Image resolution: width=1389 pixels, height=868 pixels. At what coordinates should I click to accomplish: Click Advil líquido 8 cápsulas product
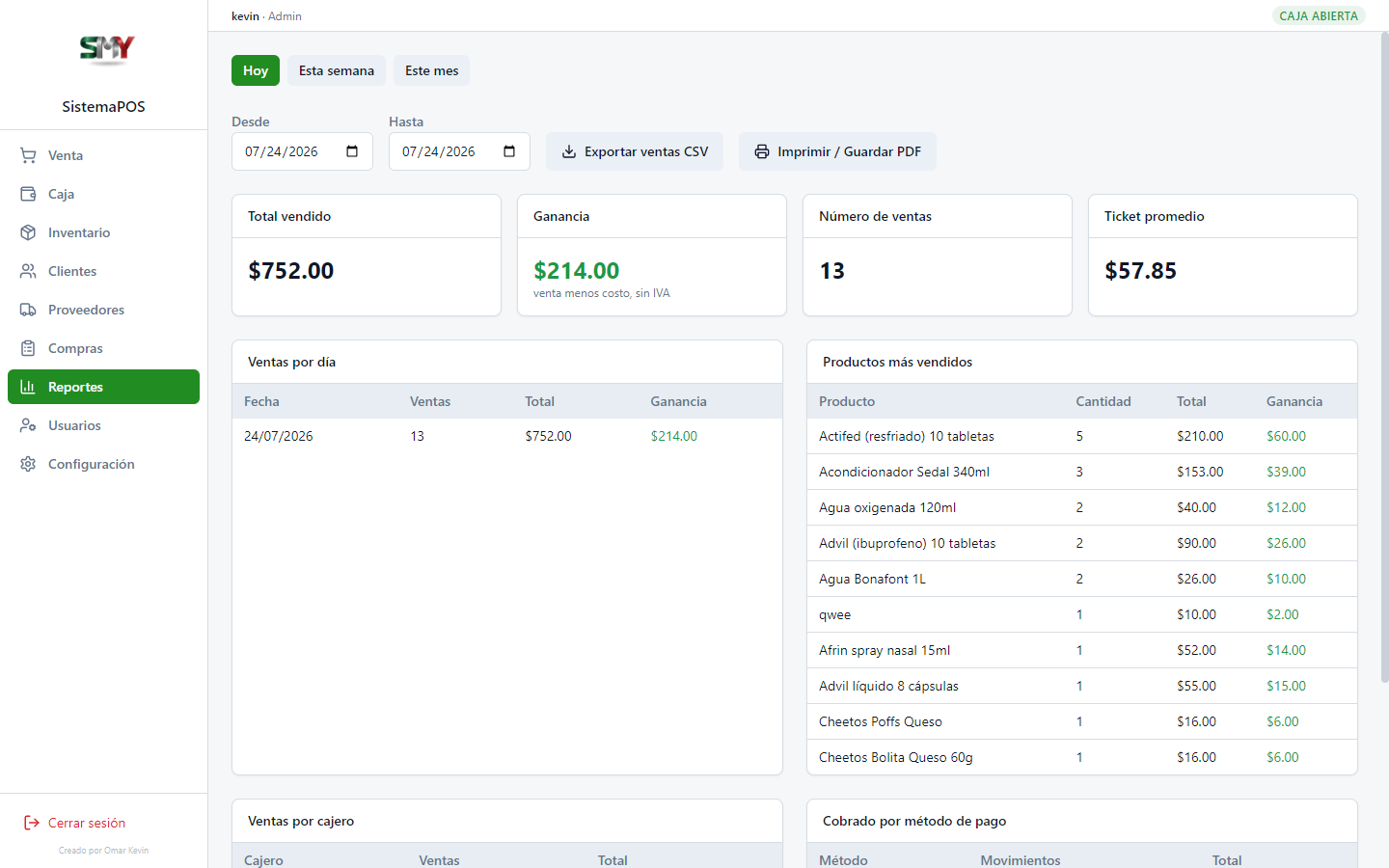(x=888, y=686)
